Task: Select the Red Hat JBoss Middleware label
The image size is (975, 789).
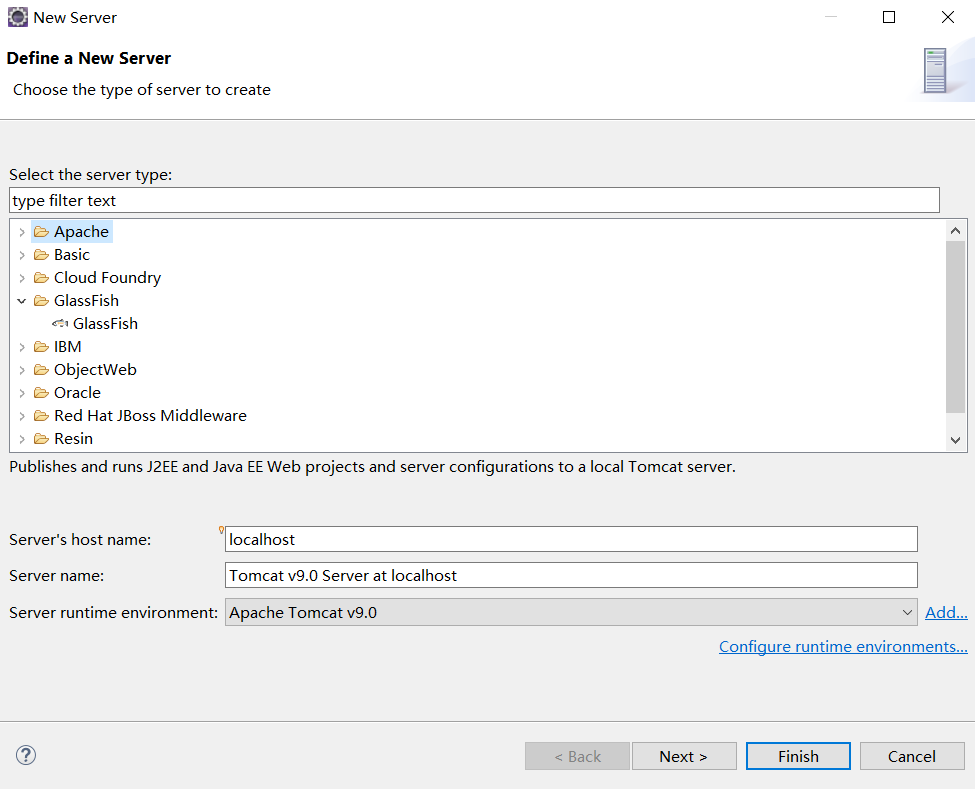Action: [150, 416]
